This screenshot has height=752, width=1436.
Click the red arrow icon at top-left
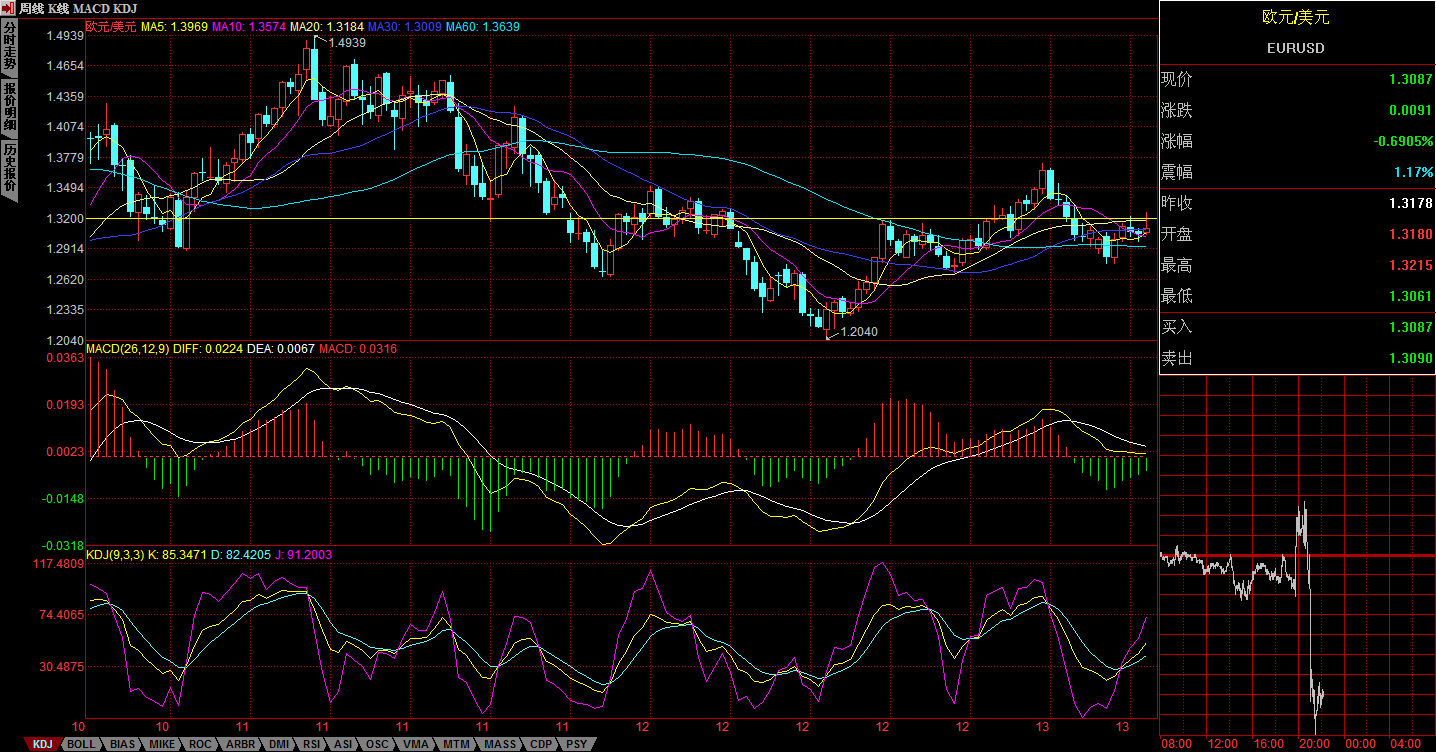[8, 8]
